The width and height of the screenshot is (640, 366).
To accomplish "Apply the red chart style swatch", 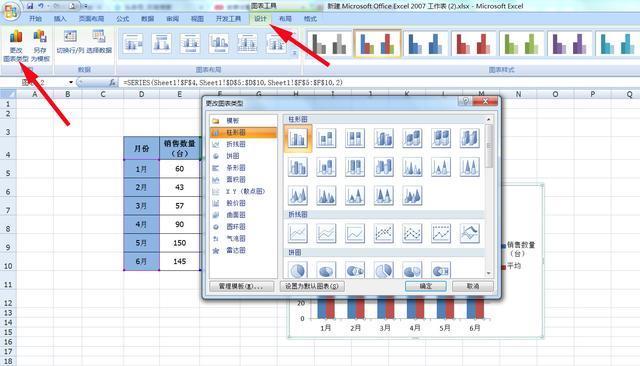I will [473, 44].
